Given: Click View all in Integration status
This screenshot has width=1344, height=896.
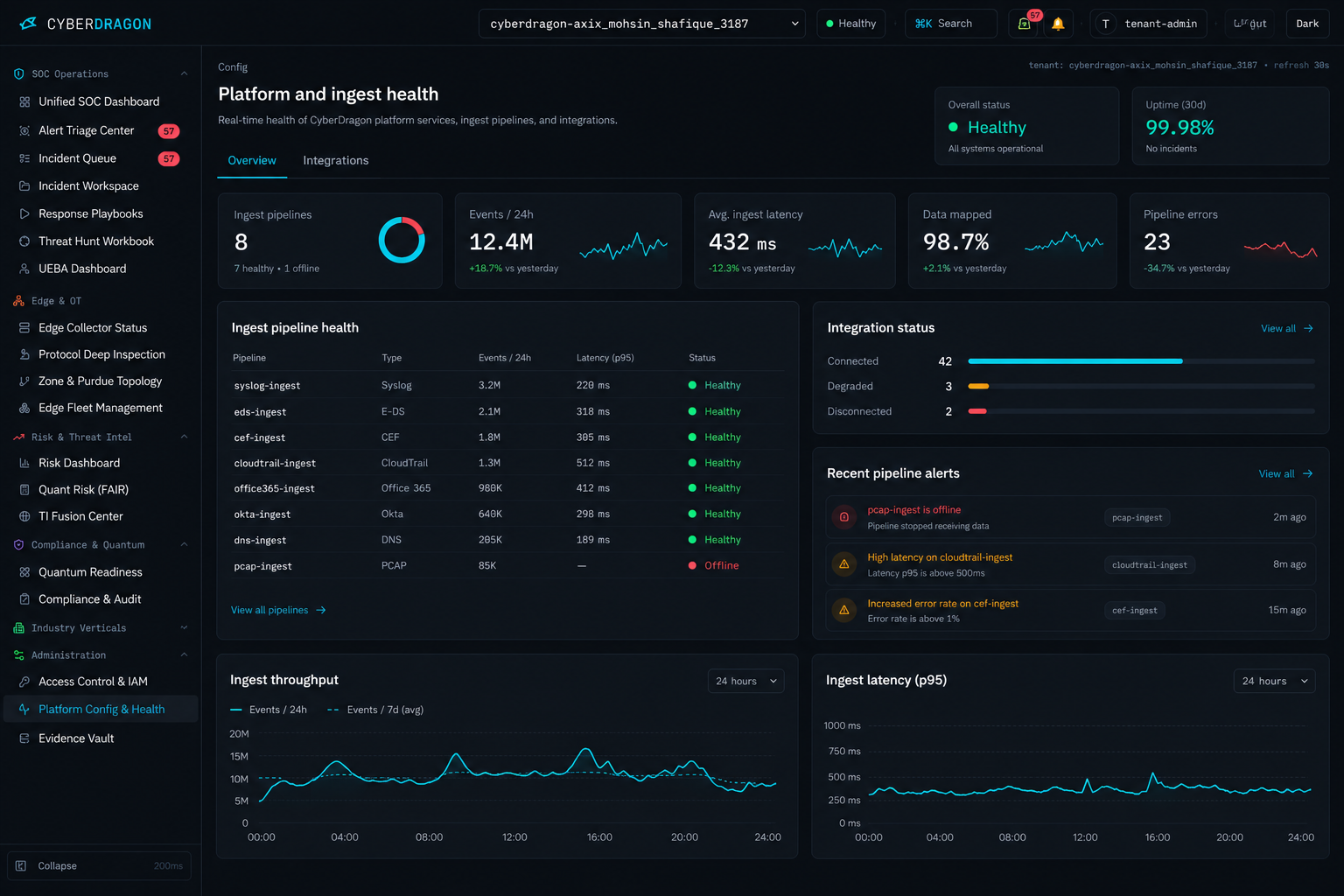Looking at the screenshot, I should (x=1287, y=328).
